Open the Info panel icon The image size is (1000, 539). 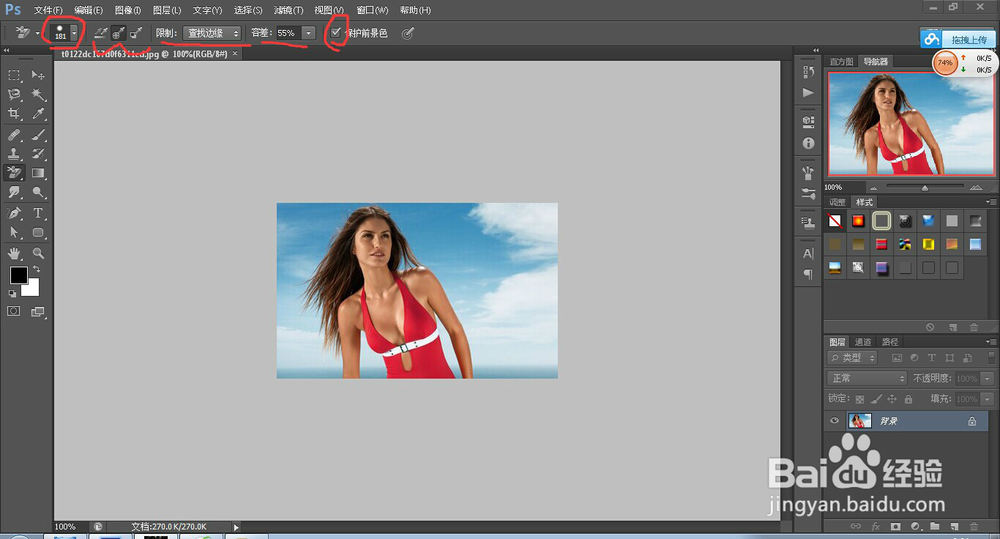(809, 144)
